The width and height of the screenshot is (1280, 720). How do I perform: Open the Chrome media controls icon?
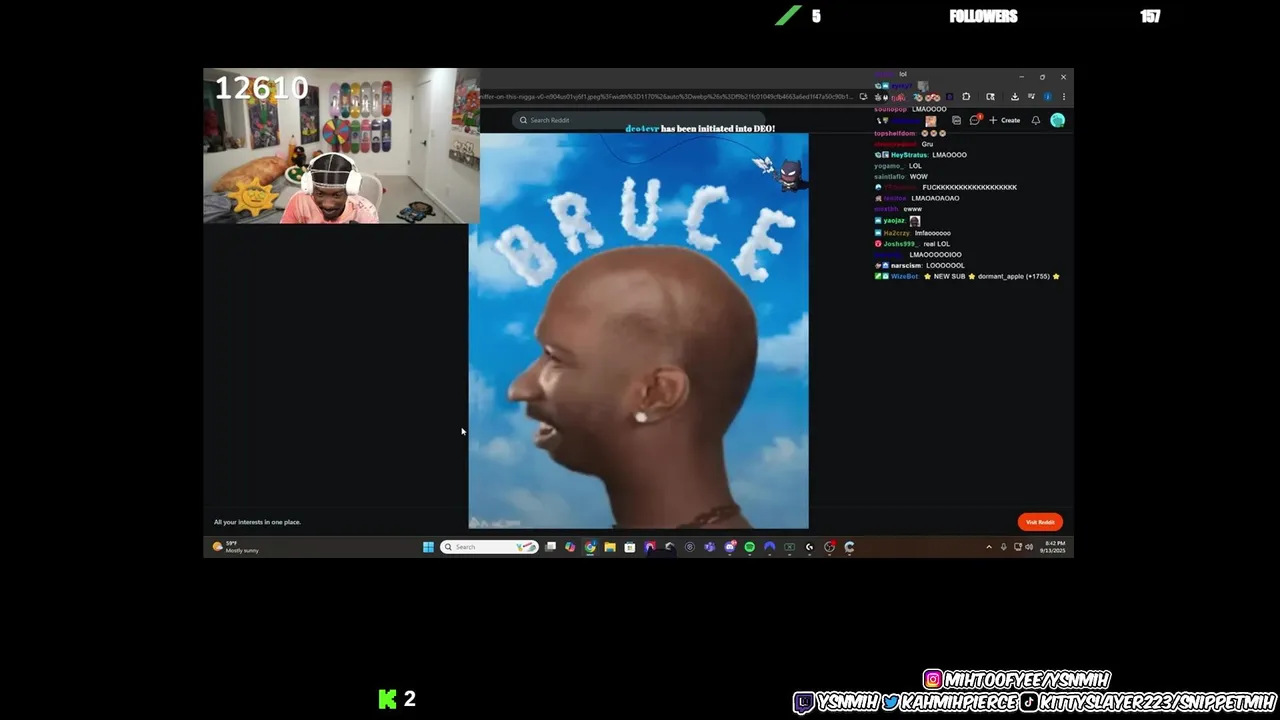click(x=1031, y=97)
